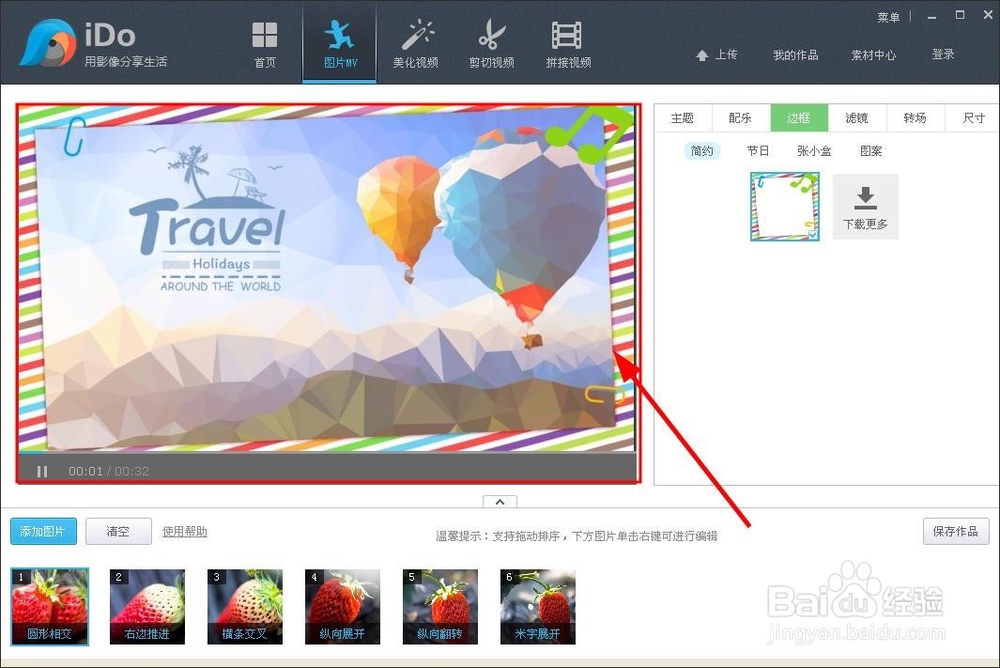
Task: Select strawberry image 4 纵向展开
Action: [342, 607]
